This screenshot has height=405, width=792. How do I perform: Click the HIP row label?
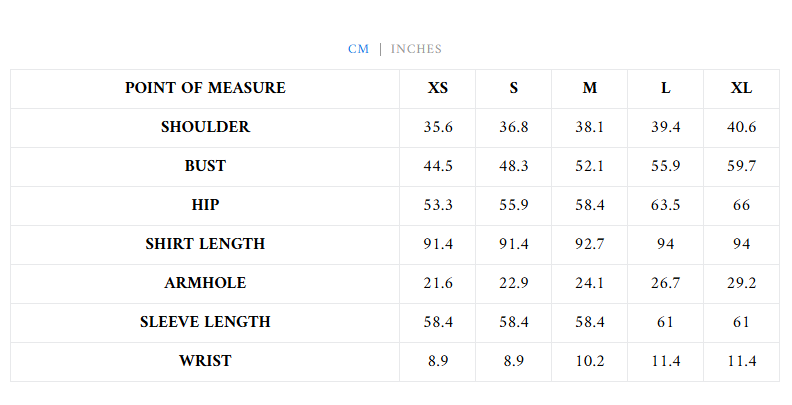click(x=205, y=205)
